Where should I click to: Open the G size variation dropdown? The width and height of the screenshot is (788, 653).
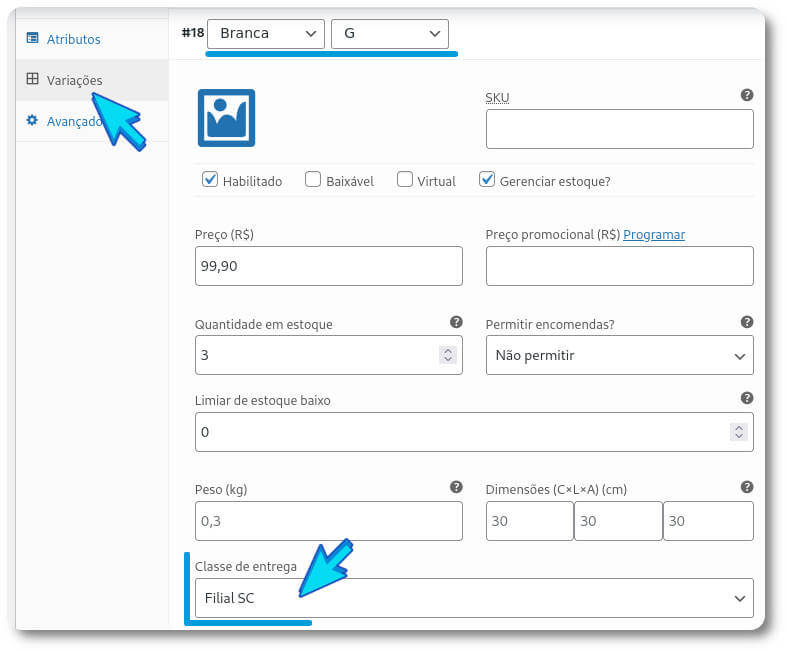pyautogui.click(x=390, y=34)
